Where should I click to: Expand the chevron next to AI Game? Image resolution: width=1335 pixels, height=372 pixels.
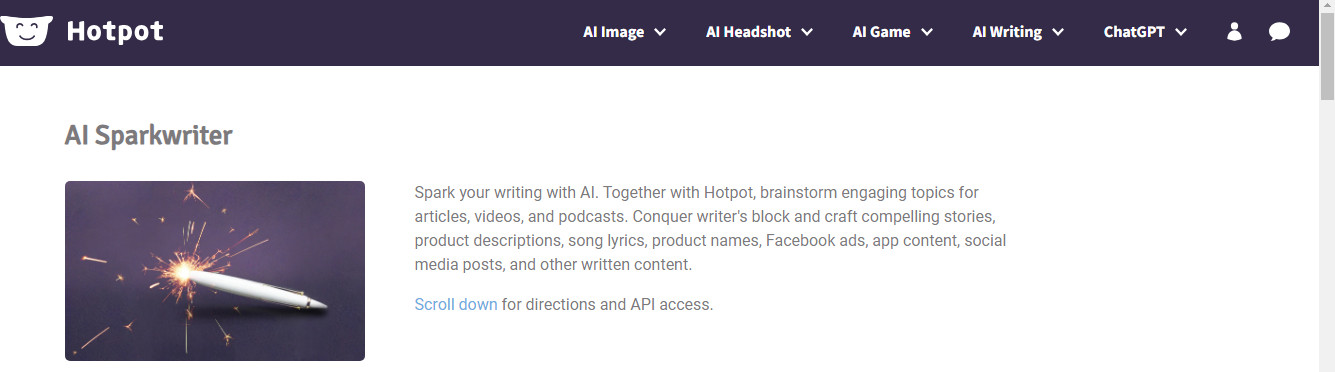point(927,32)
